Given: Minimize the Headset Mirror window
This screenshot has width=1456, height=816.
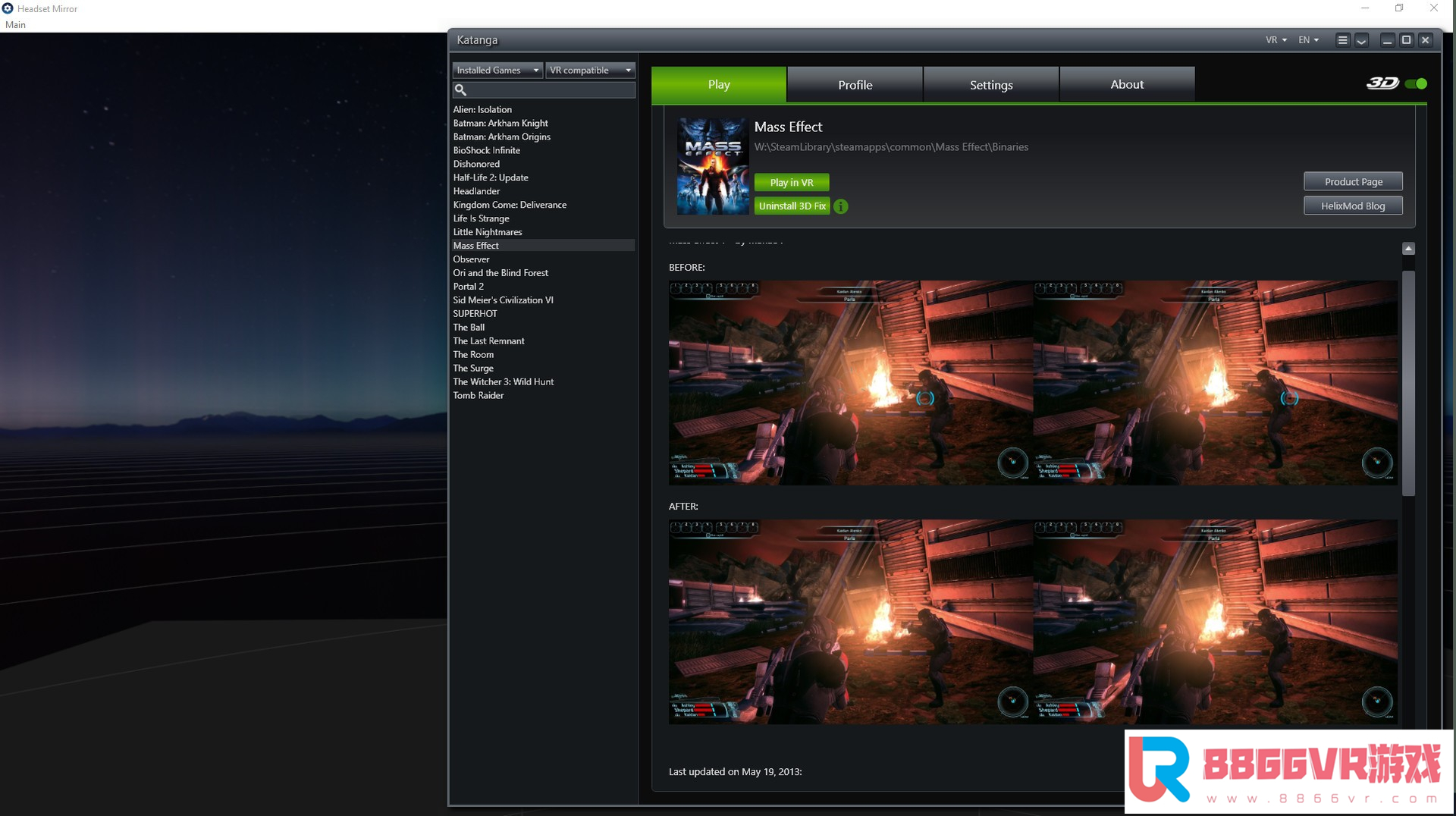Looking at the screenshot, I should 1364,8.
